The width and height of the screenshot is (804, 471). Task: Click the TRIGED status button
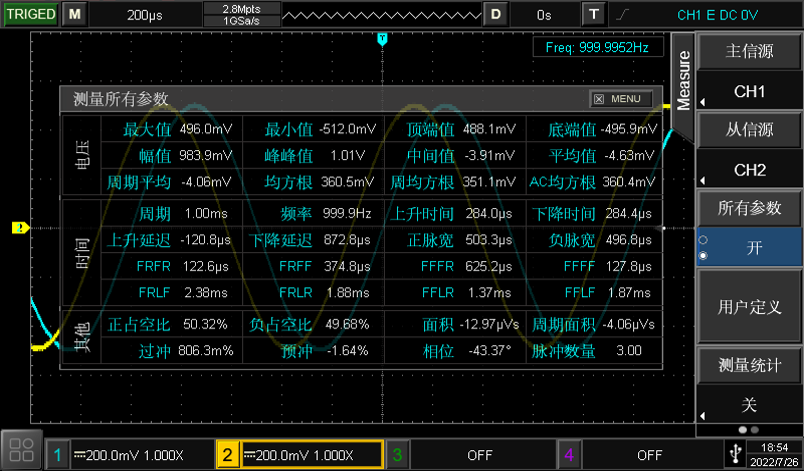30,15
